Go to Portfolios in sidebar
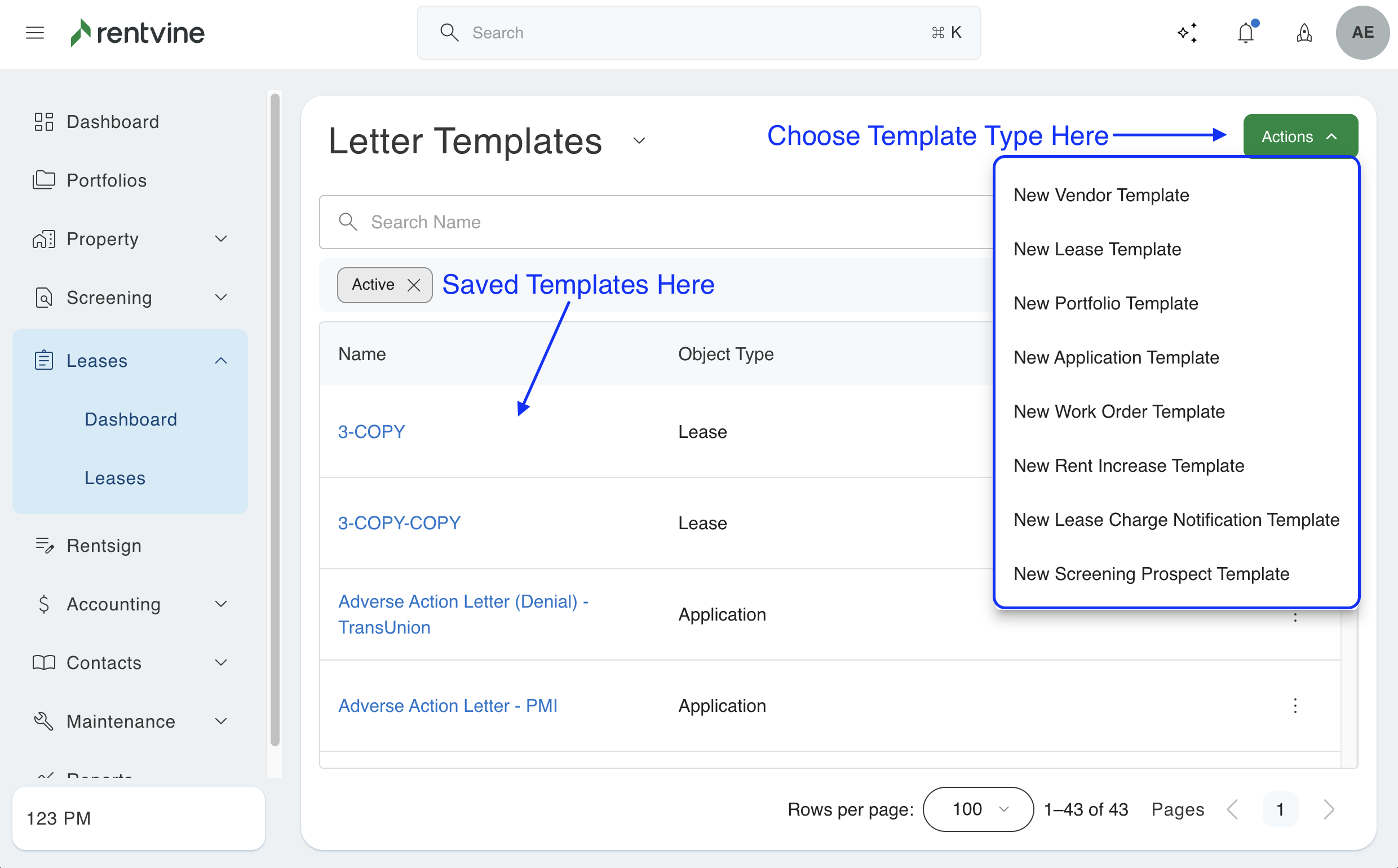This screenshot has width=1398, height=868. (x=106, y=180)
